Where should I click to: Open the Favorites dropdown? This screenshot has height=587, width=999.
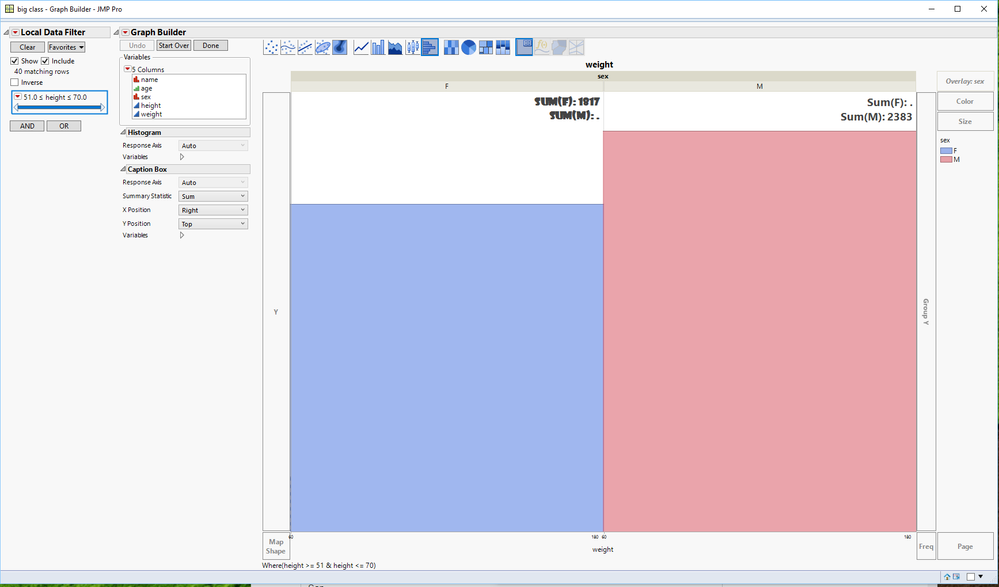pyautogui.click(x=67, y=47)
